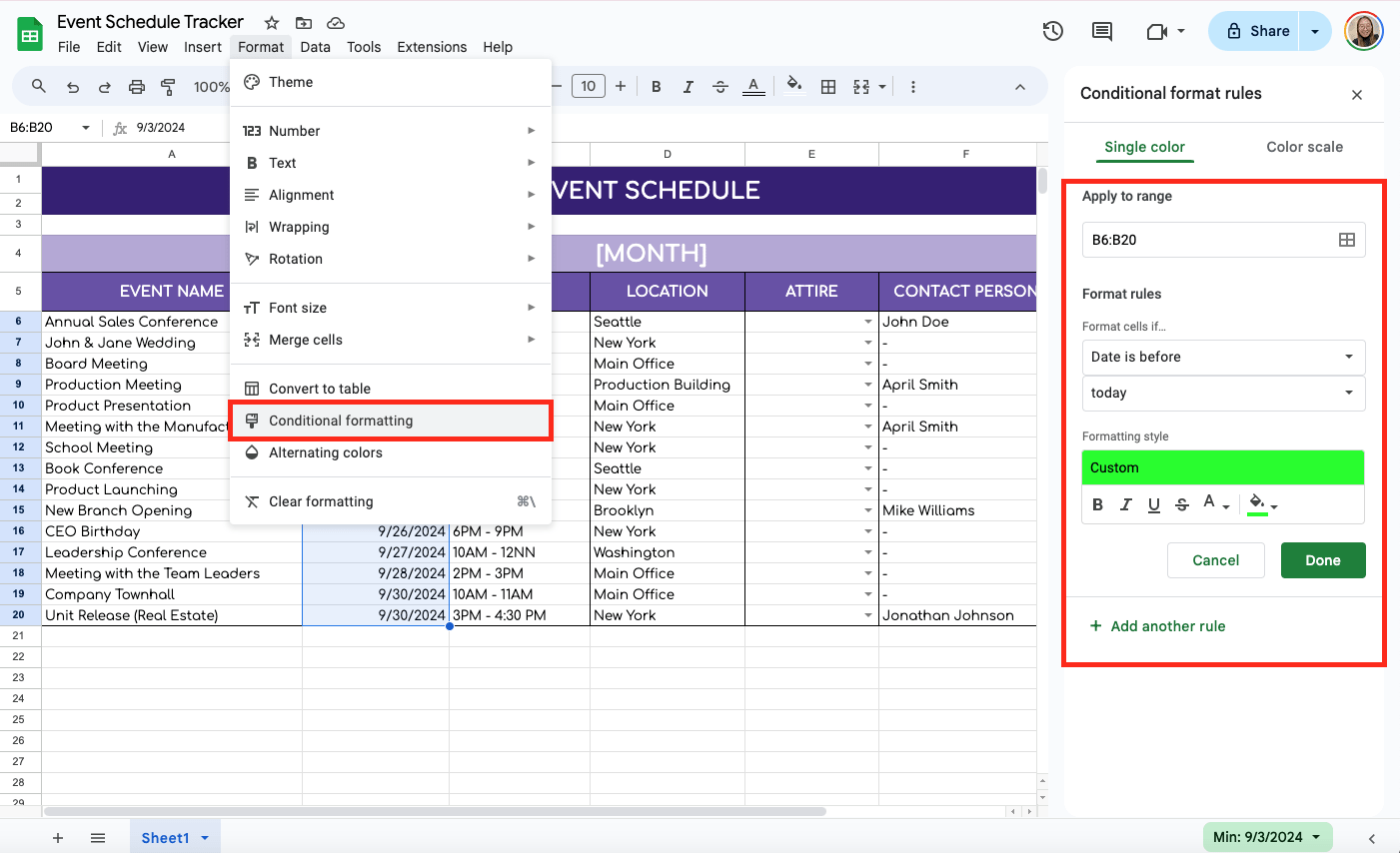This screenshot has width=1400, height=853.
Task: Open the Google account avatar
Action: [1363, 31]
